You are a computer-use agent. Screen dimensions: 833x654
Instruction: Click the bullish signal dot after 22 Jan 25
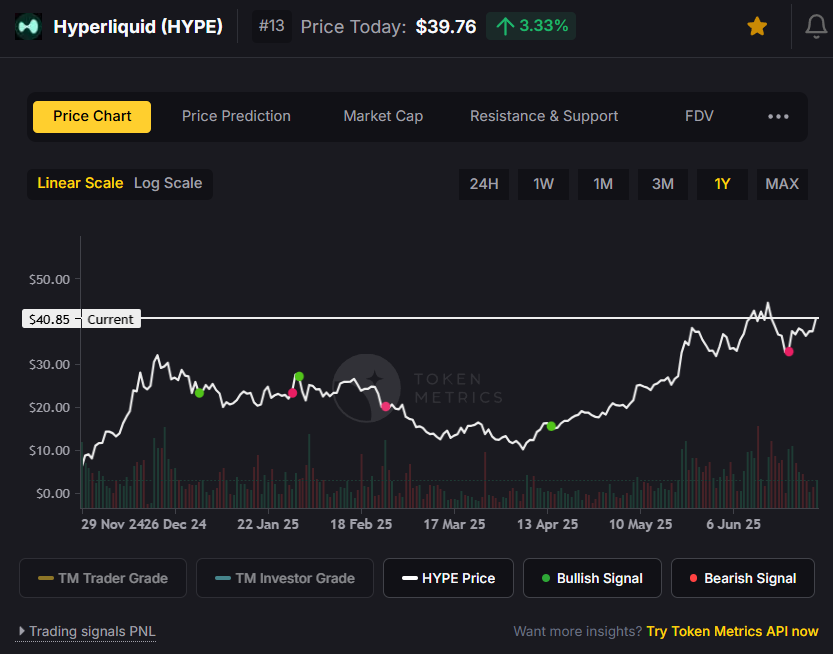coord(299,377)
